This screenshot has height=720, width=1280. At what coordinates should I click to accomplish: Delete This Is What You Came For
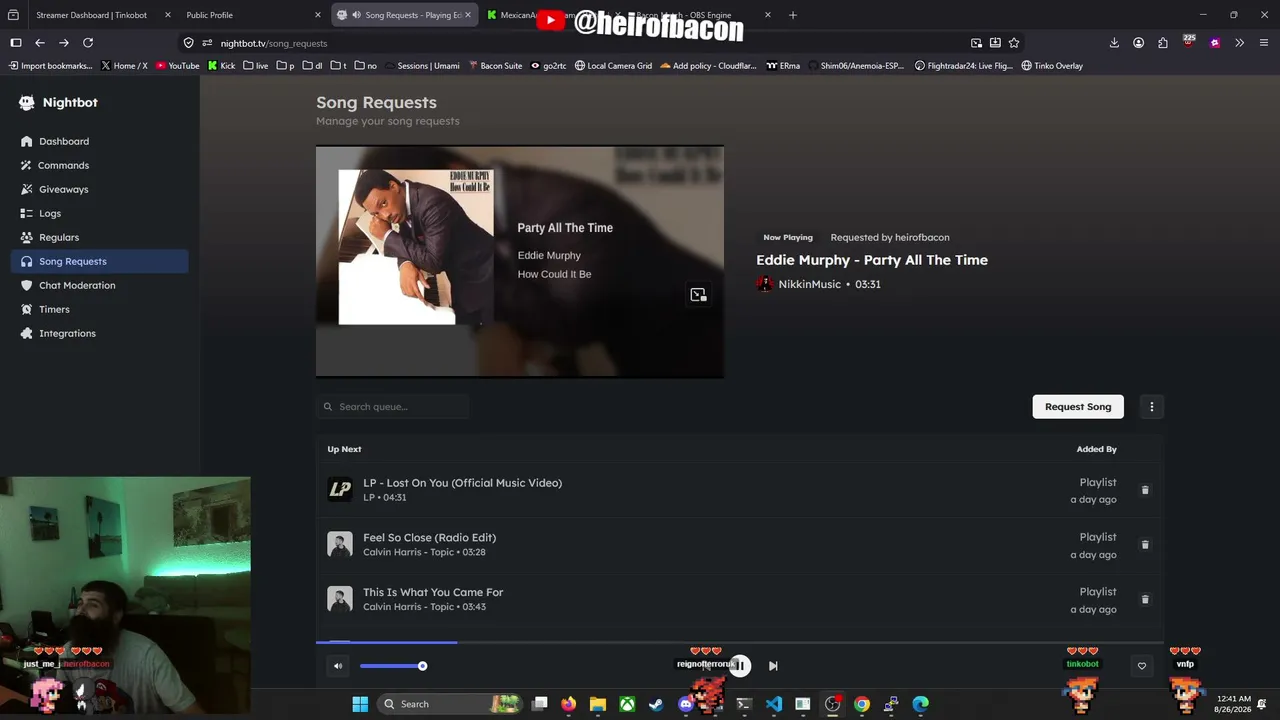1145,600
